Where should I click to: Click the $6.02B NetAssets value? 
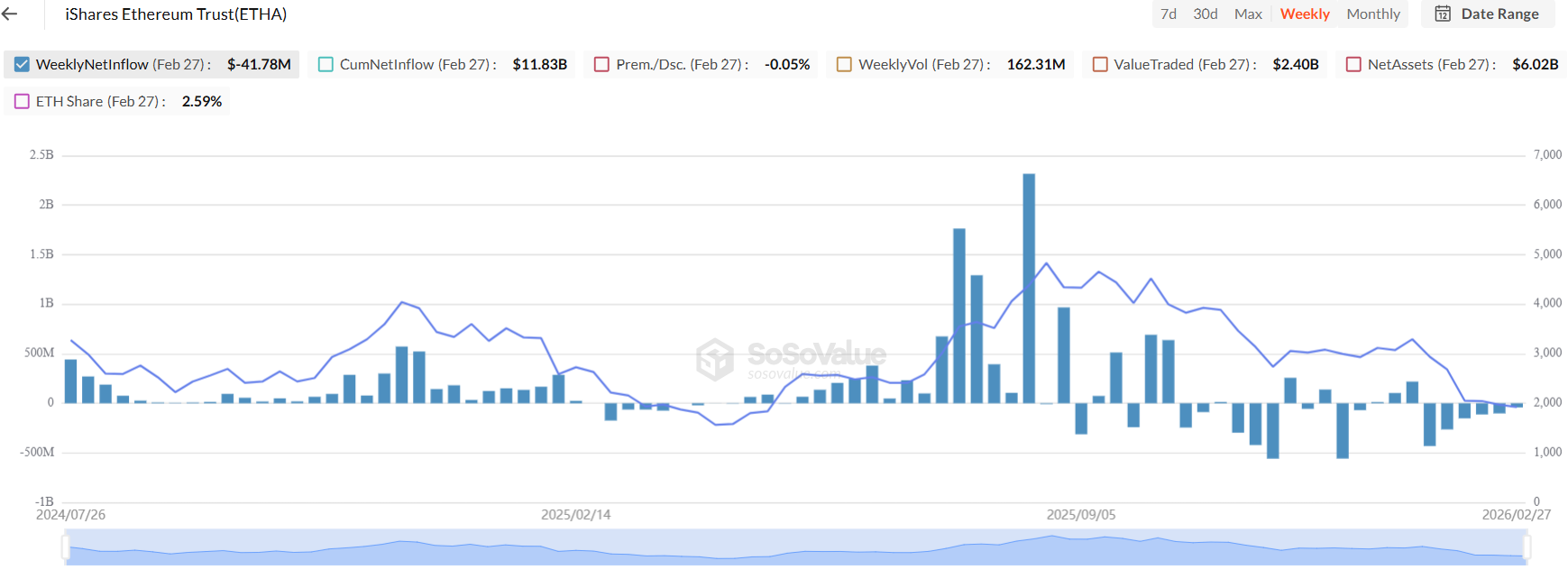1536,64
